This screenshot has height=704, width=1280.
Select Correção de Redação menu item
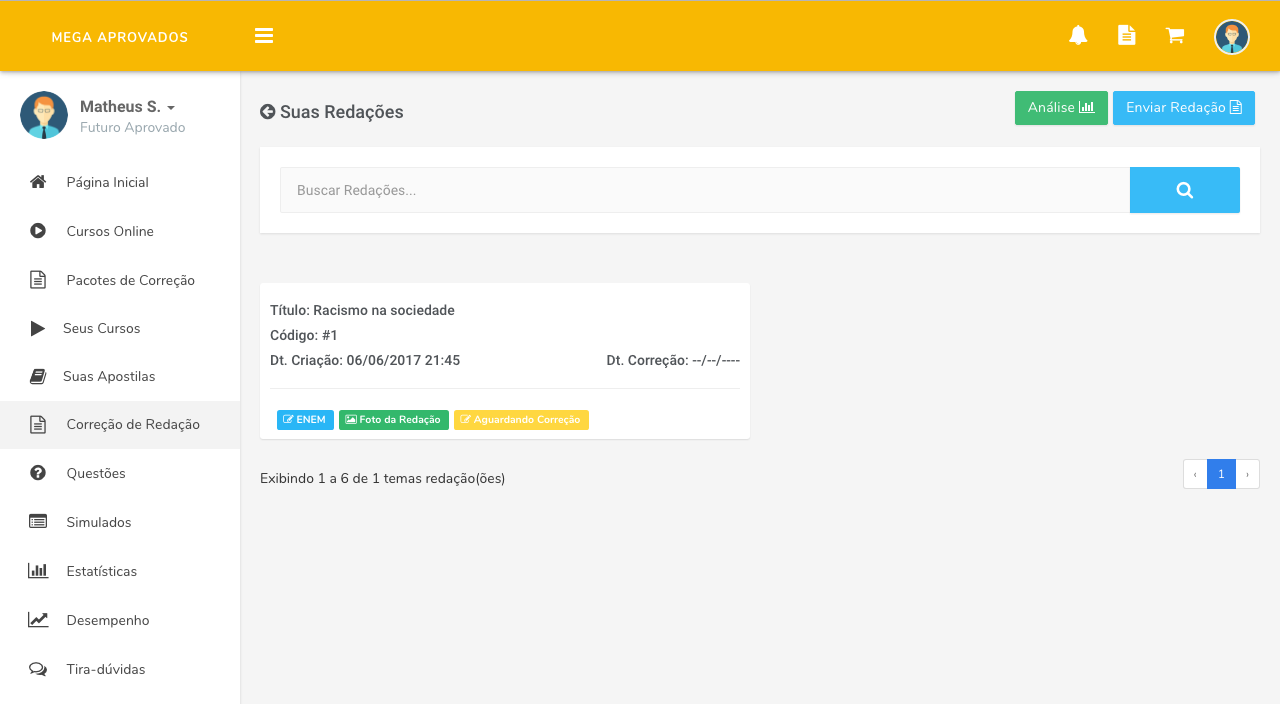(120, 424)
